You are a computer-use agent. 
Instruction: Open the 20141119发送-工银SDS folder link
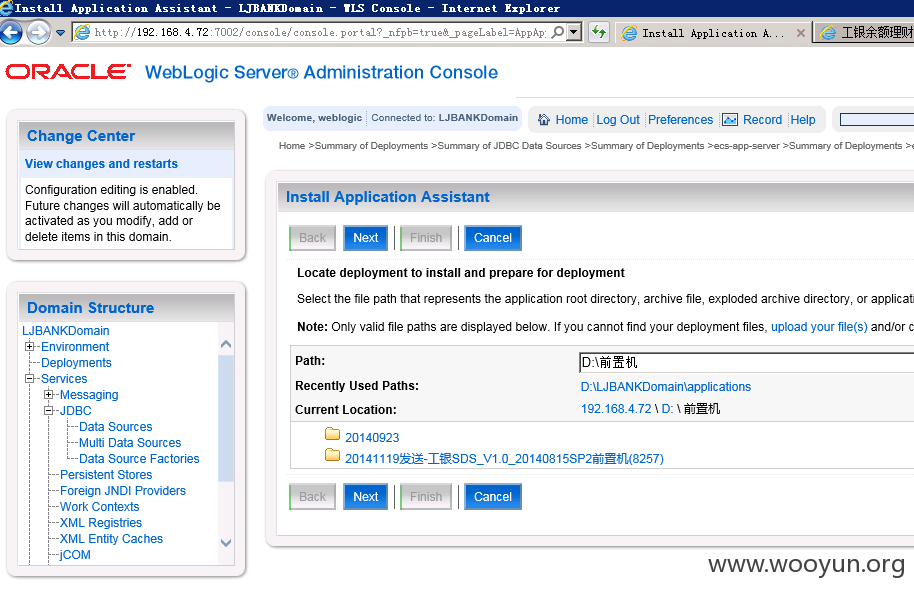pos(504,459)
